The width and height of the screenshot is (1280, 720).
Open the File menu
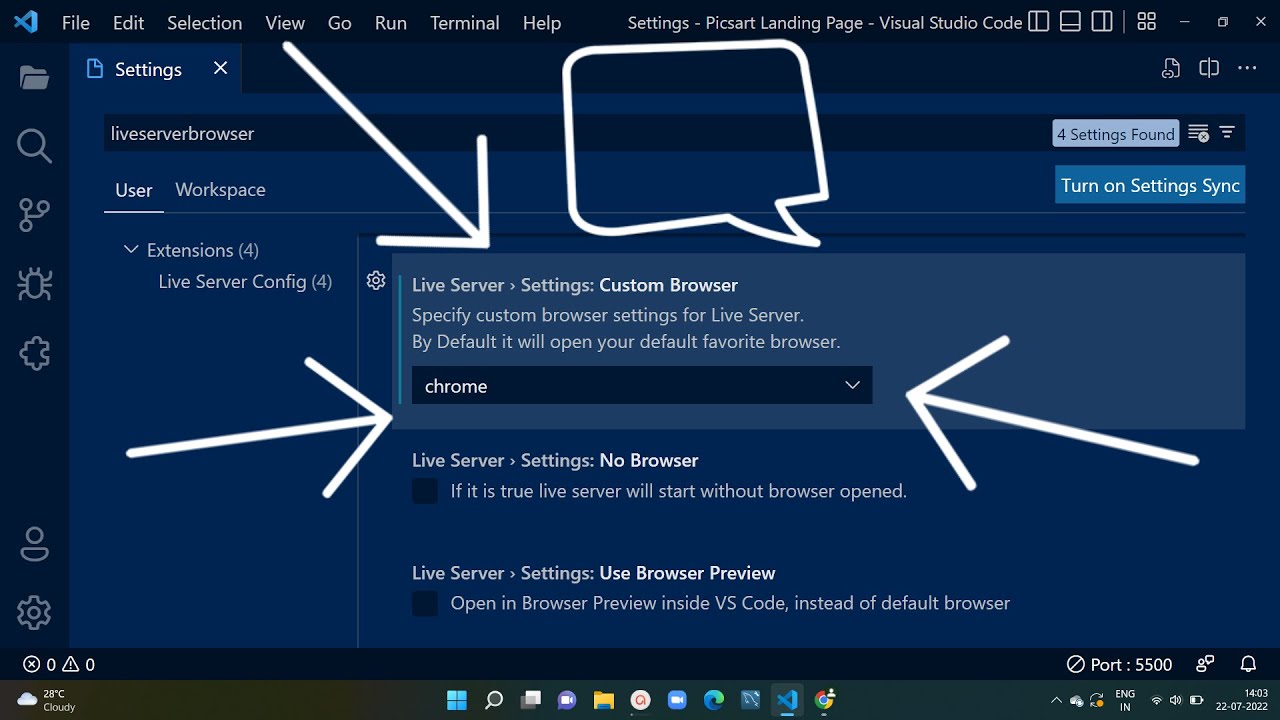[76, 22]
